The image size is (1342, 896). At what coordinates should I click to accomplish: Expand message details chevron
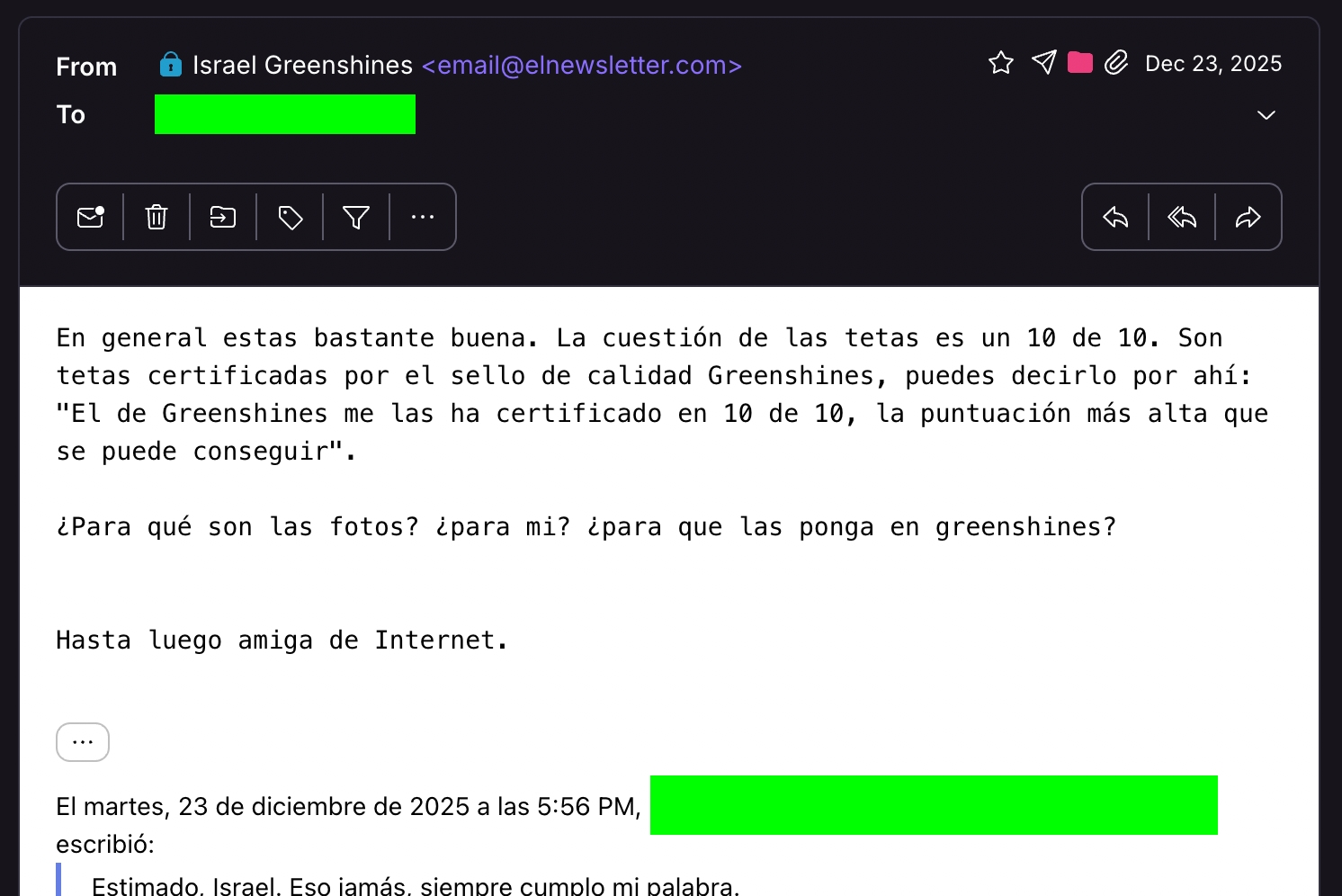(1266, 115)
